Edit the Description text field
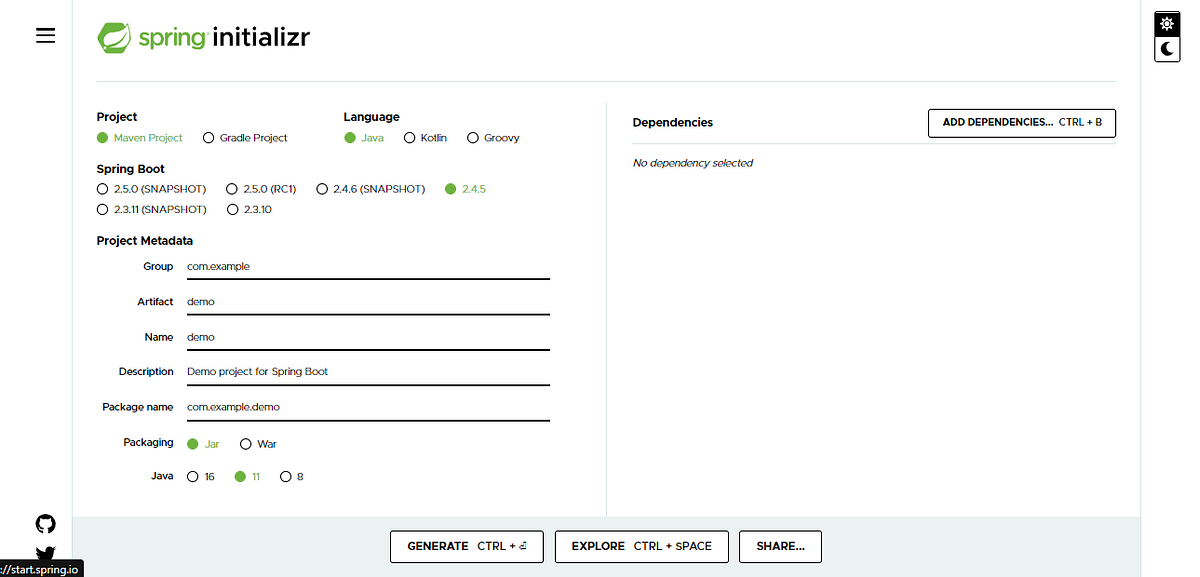The width and height of the screenshot is (1200, 577). (x=368, y=371)
